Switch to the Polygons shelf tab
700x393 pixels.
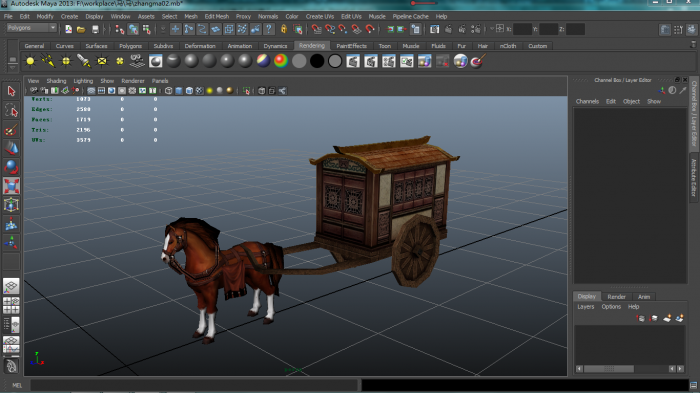tap(130, 46)
